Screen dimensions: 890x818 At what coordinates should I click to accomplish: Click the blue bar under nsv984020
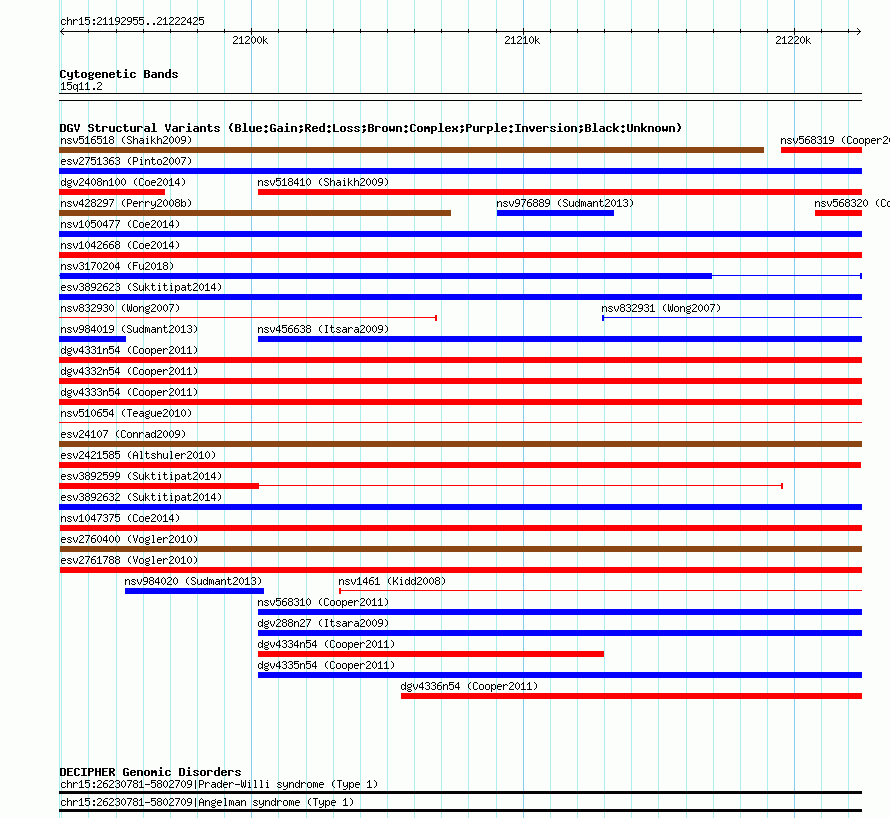click(194, 592)
